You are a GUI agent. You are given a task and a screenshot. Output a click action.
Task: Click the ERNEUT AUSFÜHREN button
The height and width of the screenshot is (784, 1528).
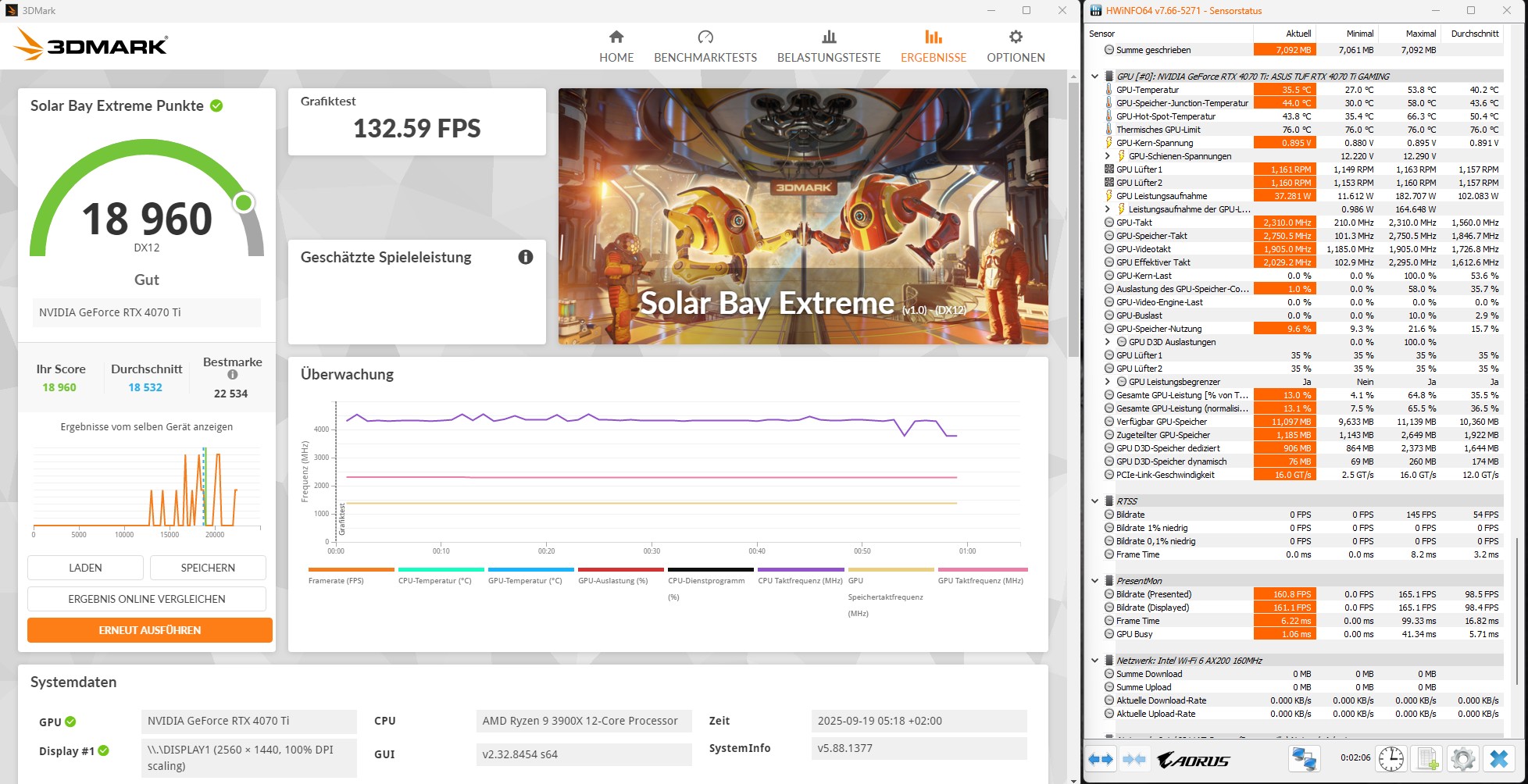(150, 630)
